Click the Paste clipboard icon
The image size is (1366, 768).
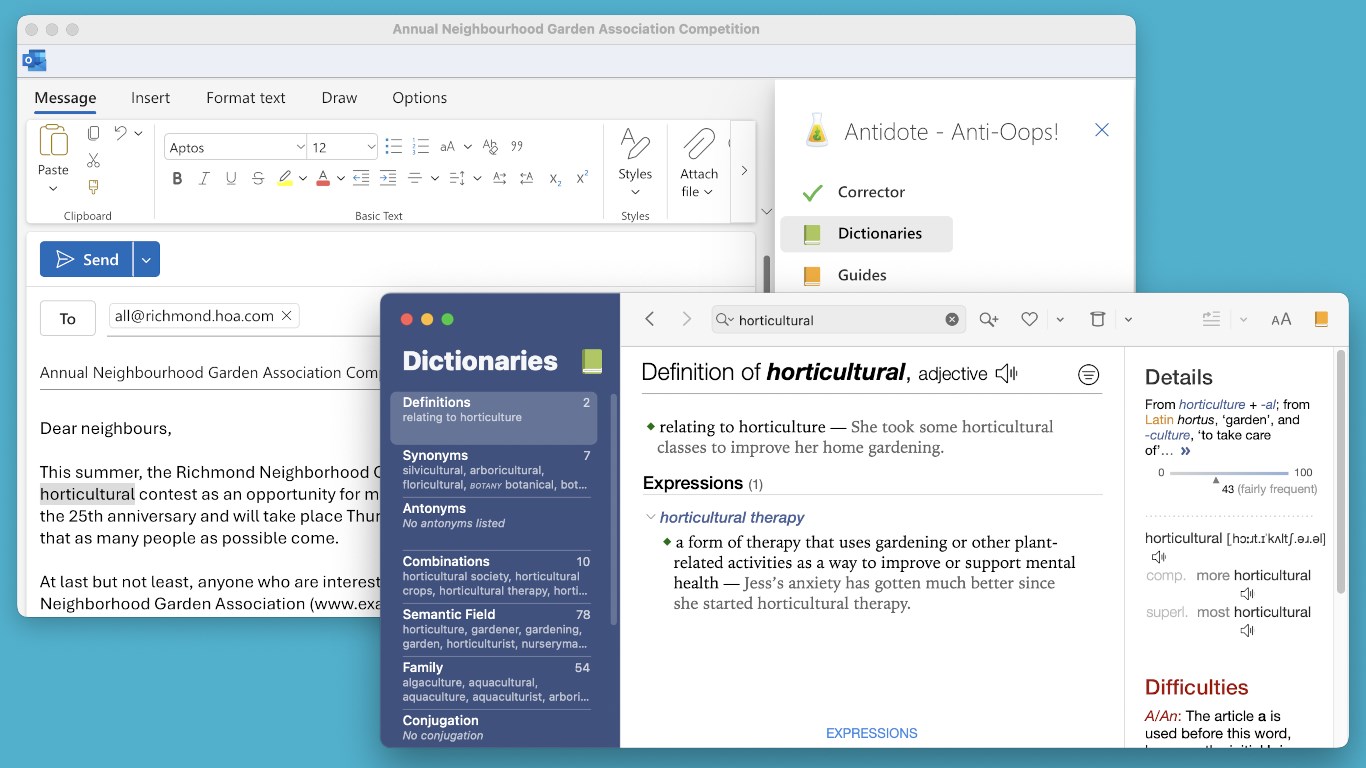pos(53,142)
